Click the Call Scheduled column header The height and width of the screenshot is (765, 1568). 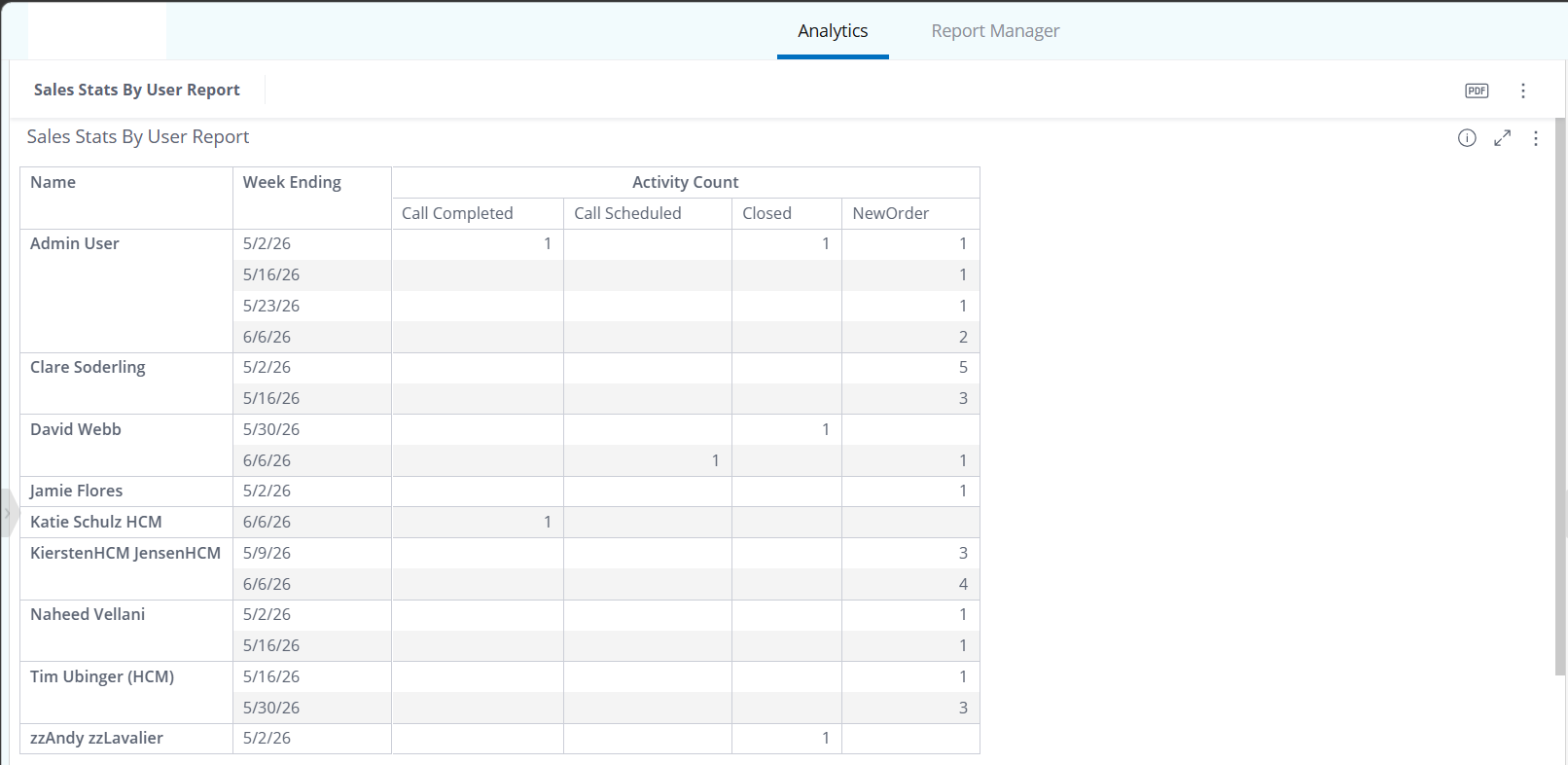pyautogui.click(x=648, y=213)
